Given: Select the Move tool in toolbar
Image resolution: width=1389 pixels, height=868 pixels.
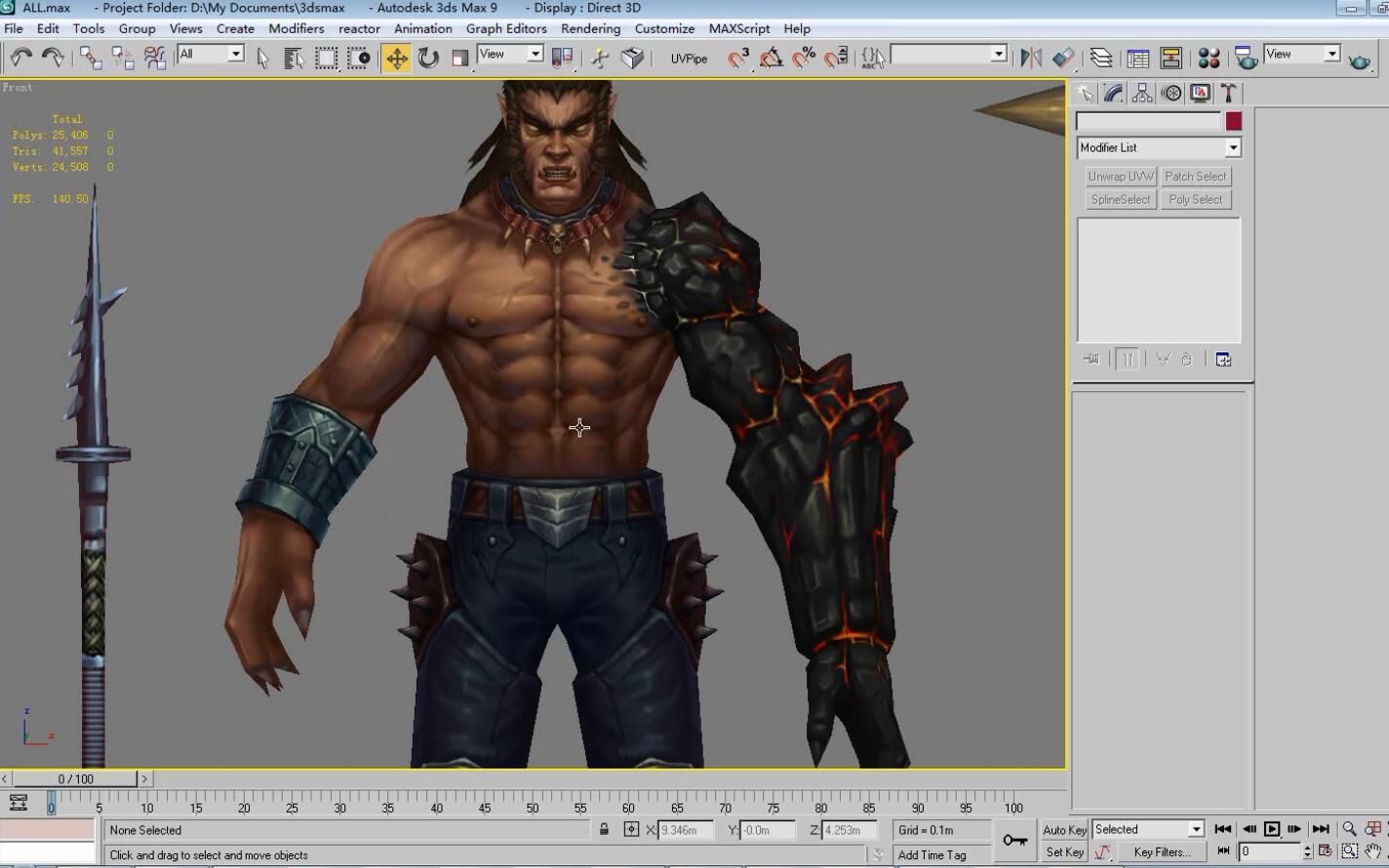Looking at the screenshot, I should tap(396, 59).
